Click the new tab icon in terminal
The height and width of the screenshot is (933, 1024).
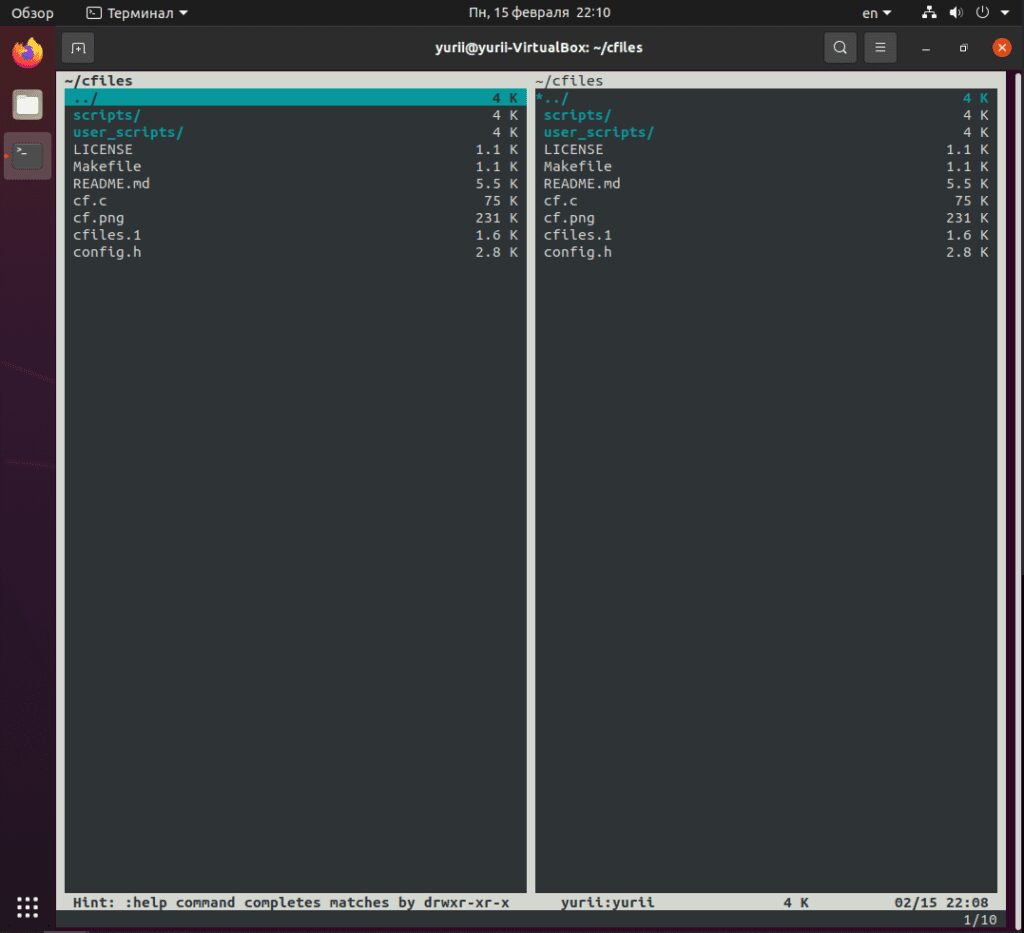coord(78,48)
